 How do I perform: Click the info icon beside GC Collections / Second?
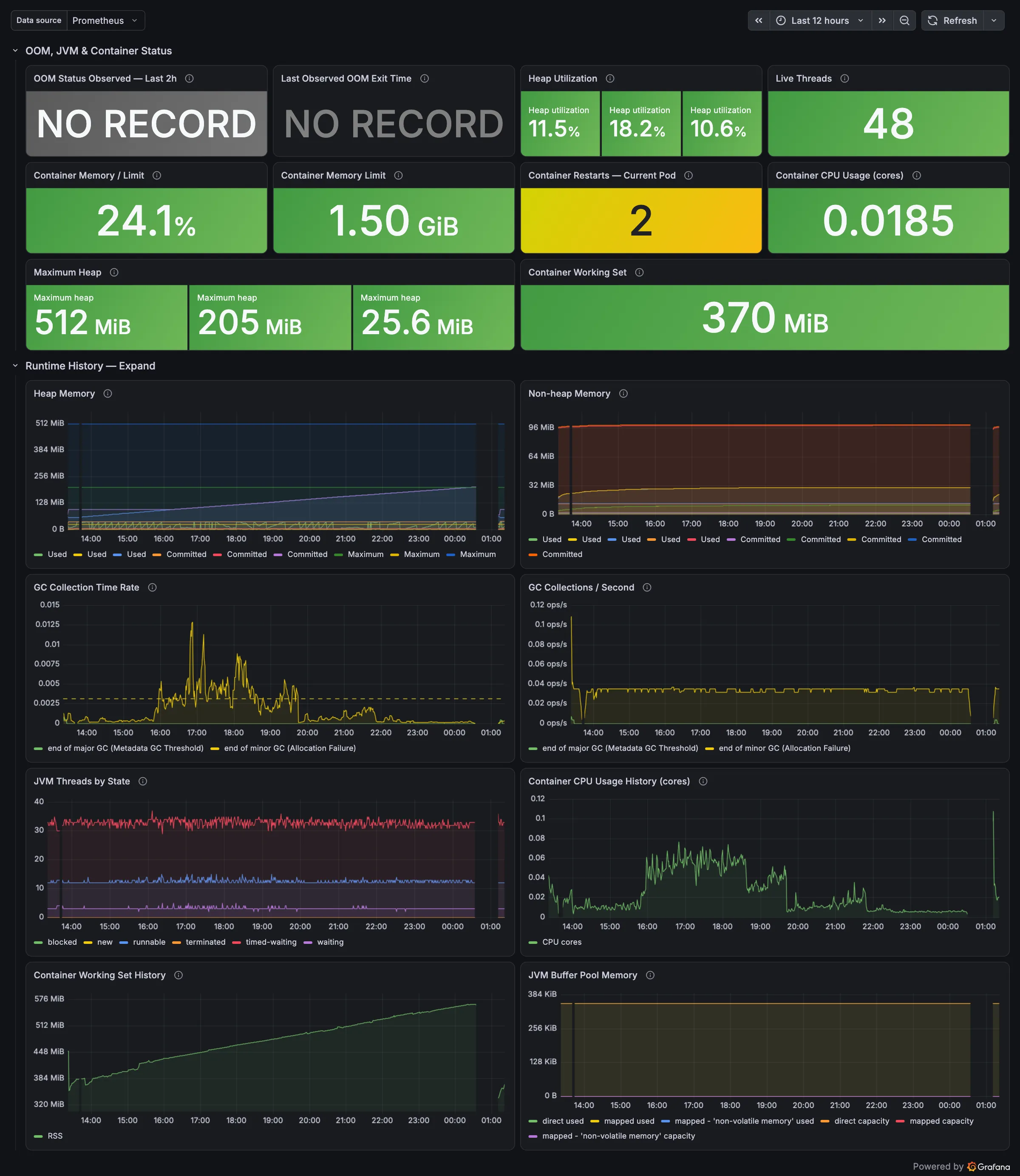pos(647,587)
